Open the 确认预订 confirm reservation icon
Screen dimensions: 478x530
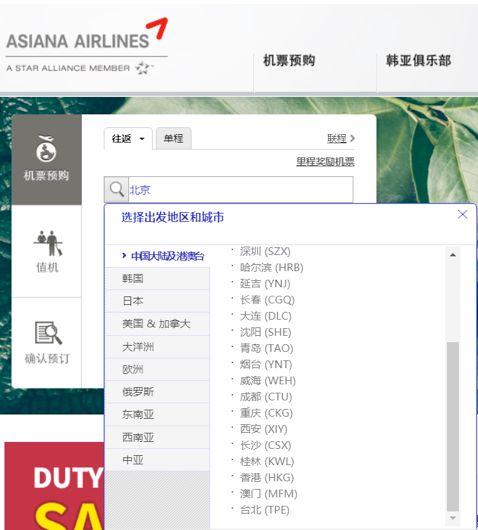point(47,343)
